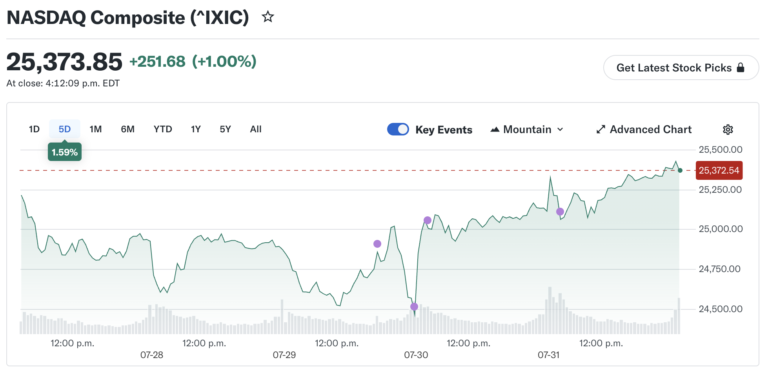Click the Advanced Chart expand arrows icon
This screenshot has height=373, width=768.
click(600, 130)
